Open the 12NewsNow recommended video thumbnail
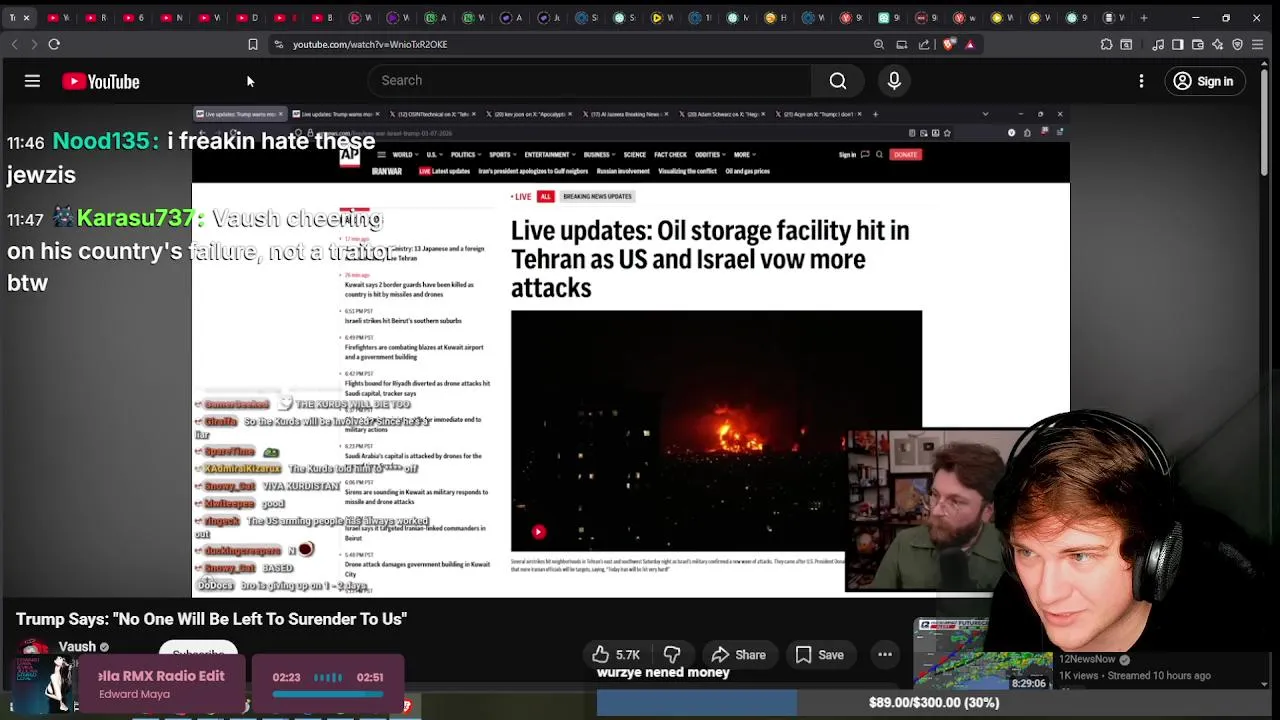Image resolution: width=1280 pixels, height=720 pixels. tap(984, 655)
